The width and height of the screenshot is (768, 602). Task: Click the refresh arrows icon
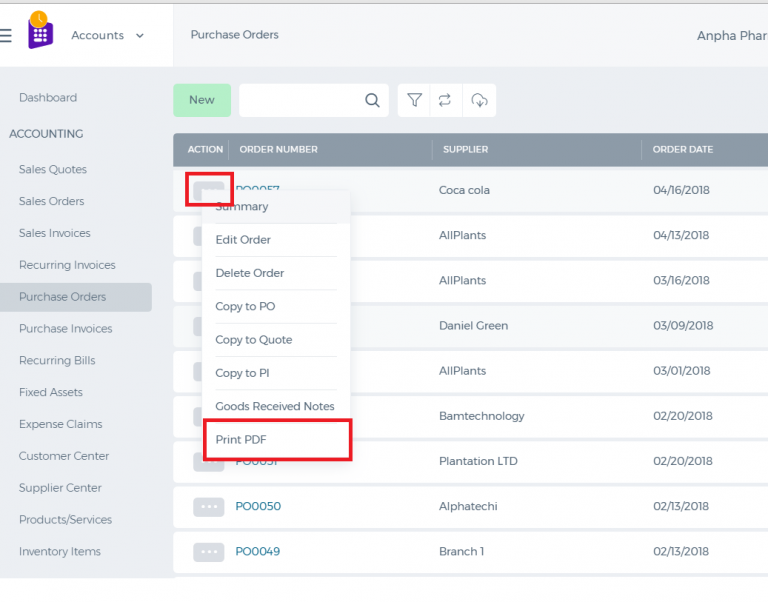coord(445,100)
